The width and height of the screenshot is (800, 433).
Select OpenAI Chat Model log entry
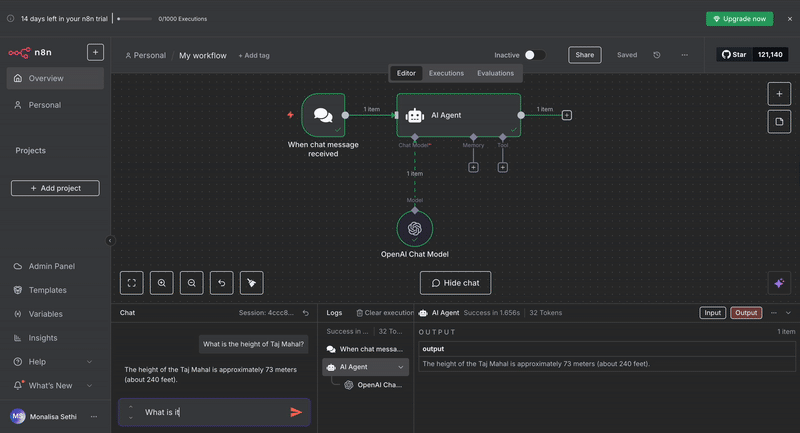373,385
